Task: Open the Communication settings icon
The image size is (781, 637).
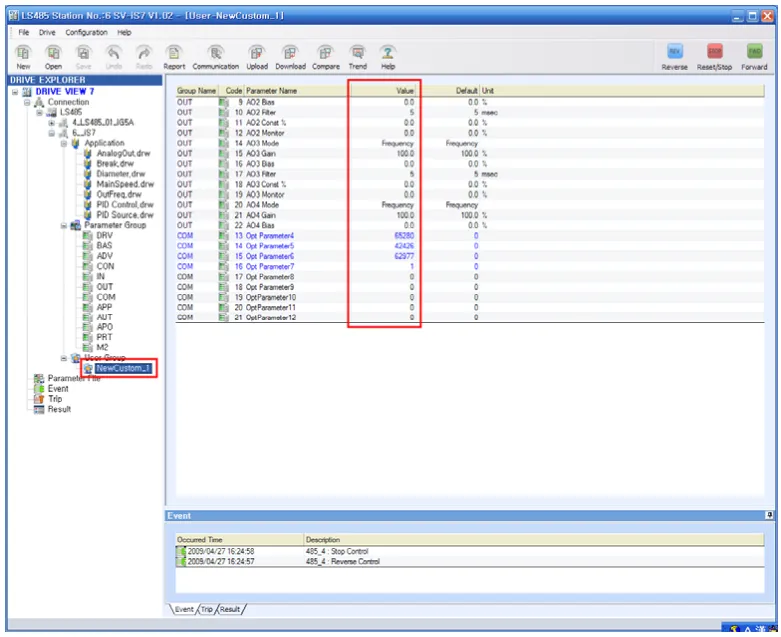Action: [216, 55]
